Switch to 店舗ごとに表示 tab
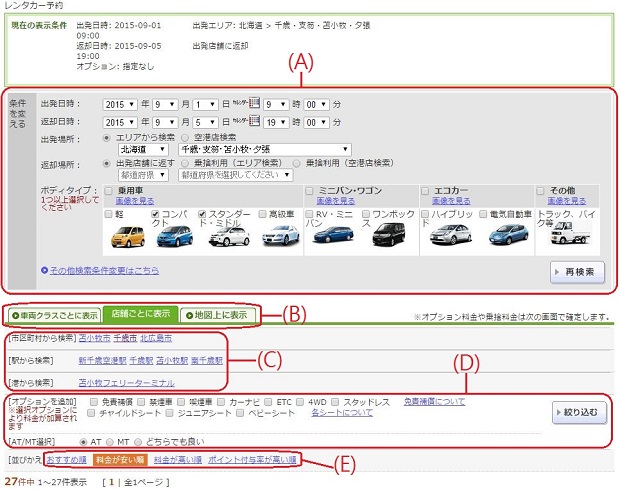This screenshot has width=620, height=489. (x=140, y=313)
